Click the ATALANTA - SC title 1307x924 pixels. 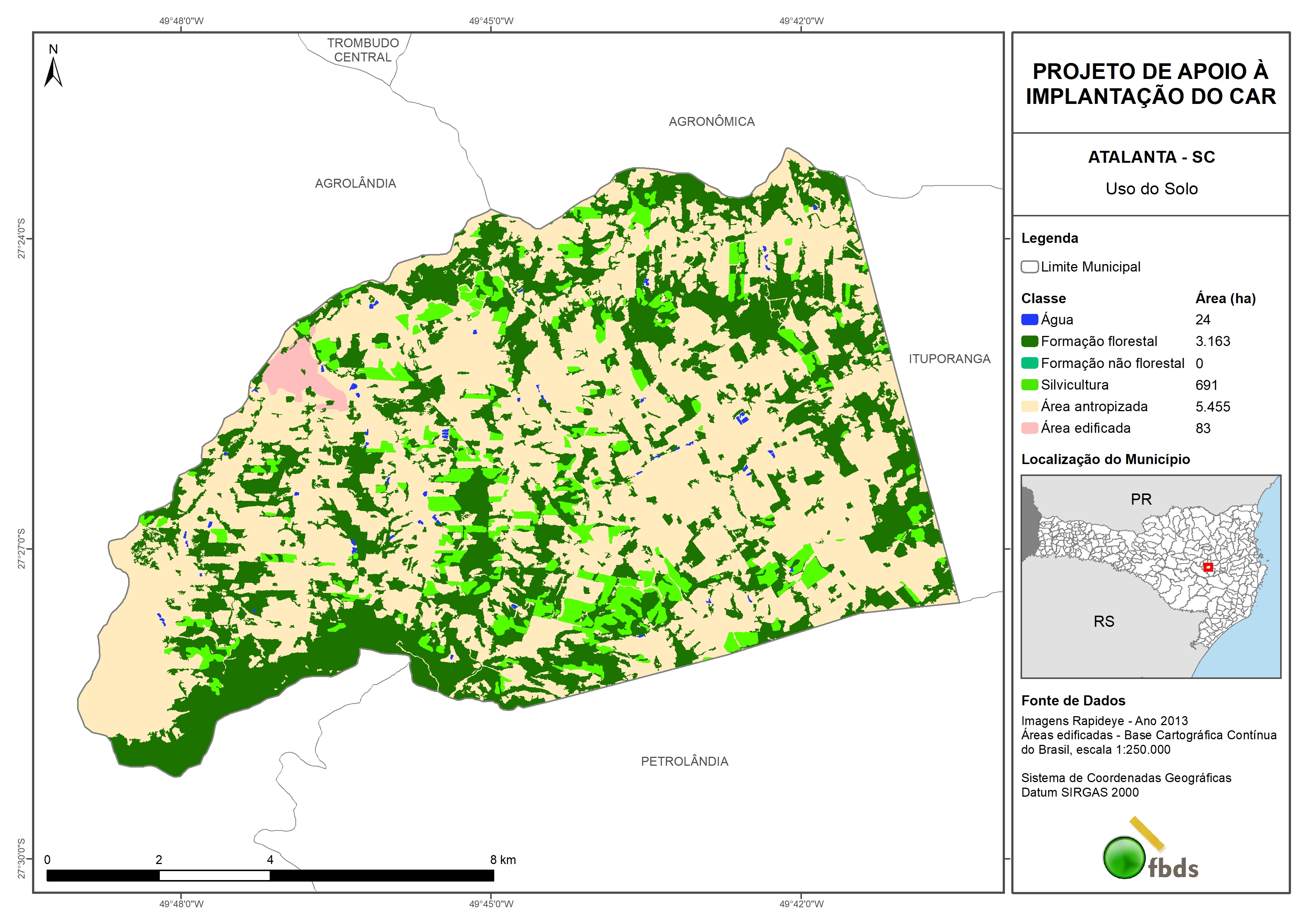click(1151, 157)
